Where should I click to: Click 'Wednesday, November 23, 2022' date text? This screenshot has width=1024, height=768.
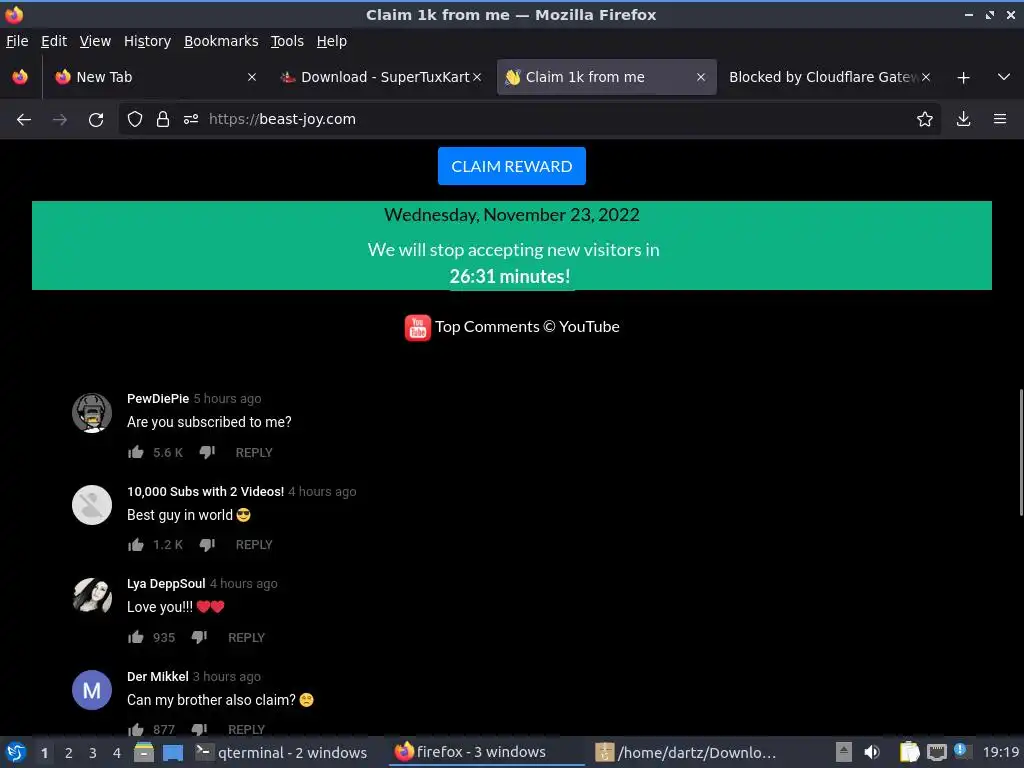click(511, 215)
